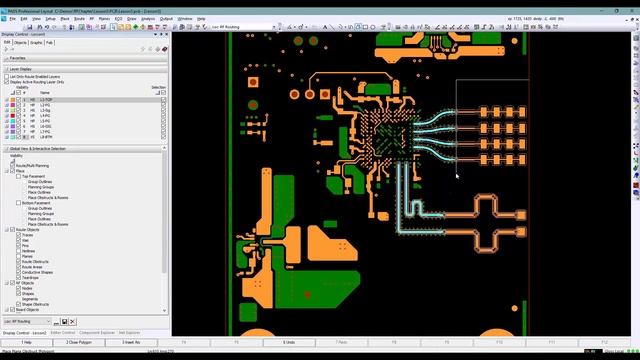Select the circle drawing tool

pyautogui.click(x=373, y=27)
